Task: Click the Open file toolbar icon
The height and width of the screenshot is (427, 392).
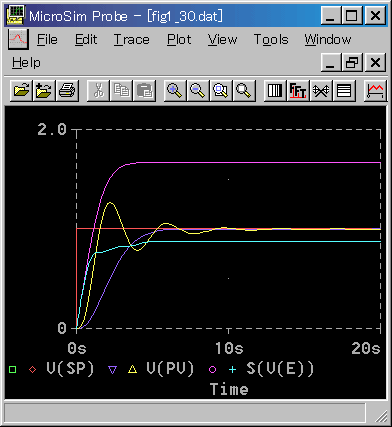Action: pyautogui.click(x=21, y=90)
